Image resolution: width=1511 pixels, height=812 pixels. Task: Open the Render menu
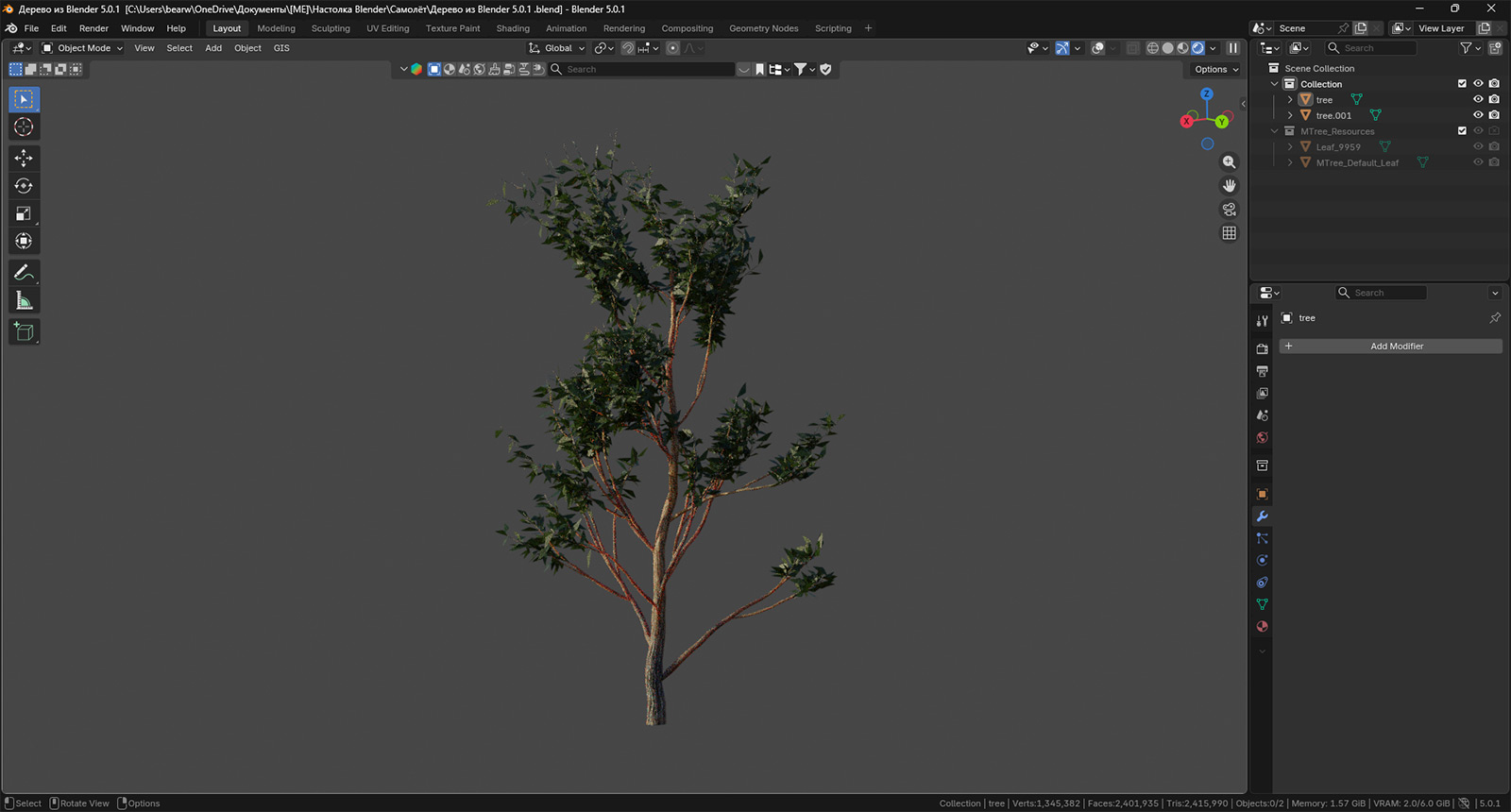click(x=93, y=28)
